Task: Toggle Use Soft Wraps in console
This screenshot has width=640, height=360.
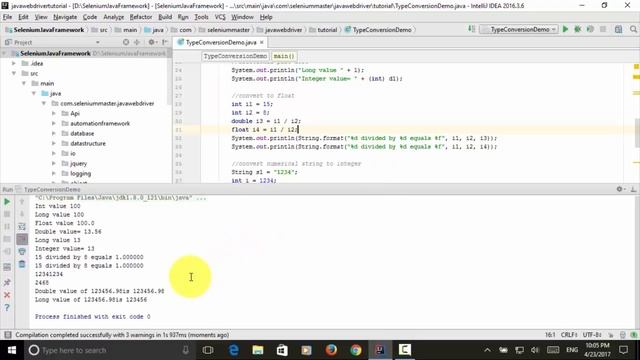Action: (22, 227)
